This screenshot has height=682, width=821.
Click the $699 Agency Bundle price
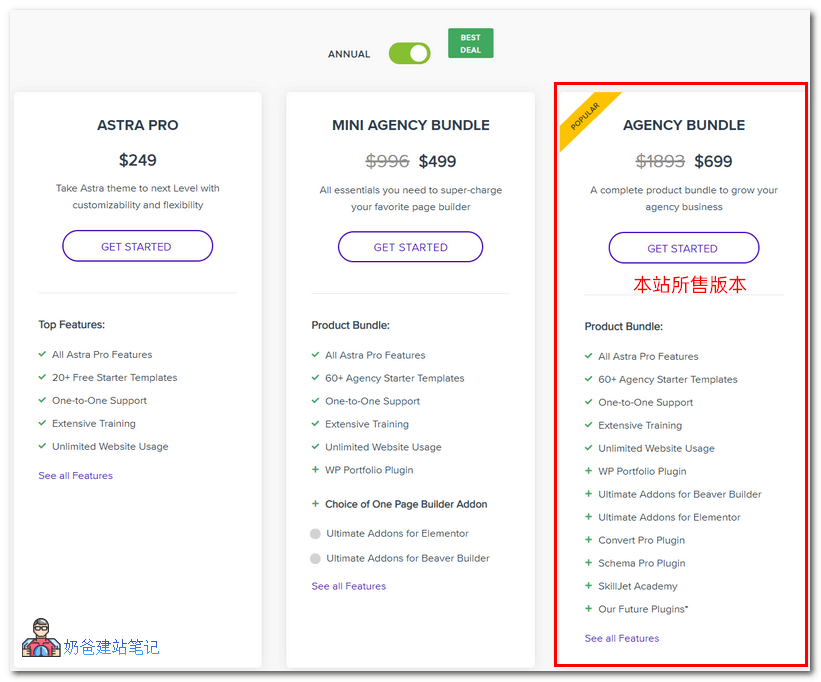tap(713, 161)
